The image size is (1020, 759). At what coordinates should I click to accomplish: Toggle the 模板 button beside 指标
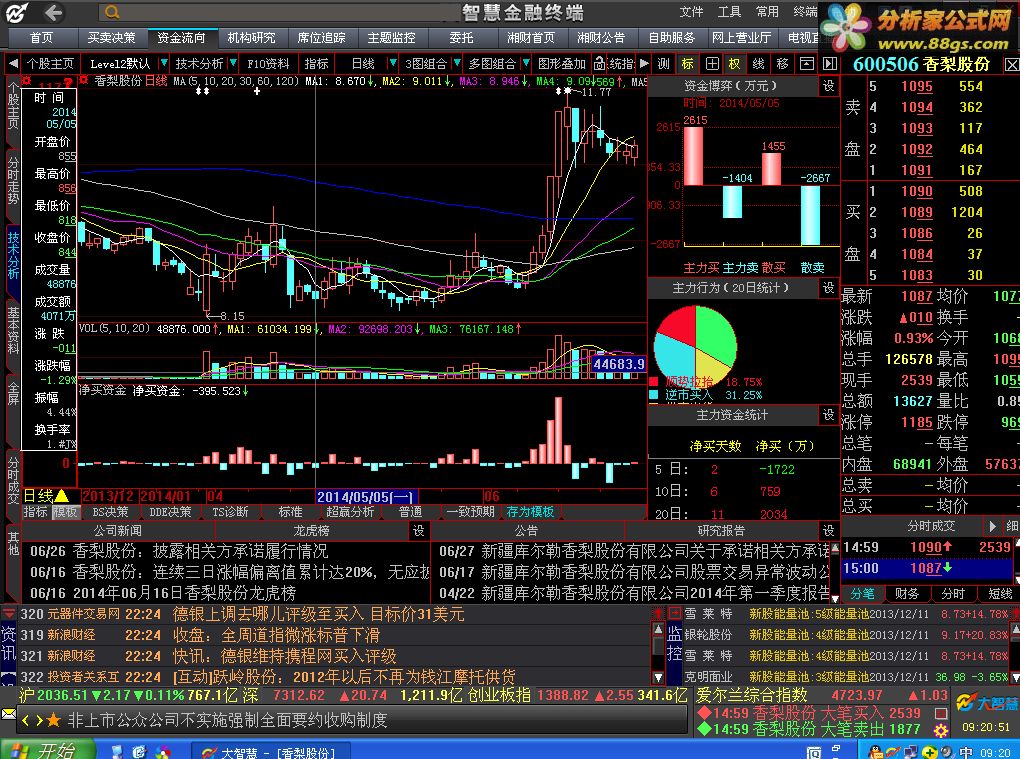(66, 512)
